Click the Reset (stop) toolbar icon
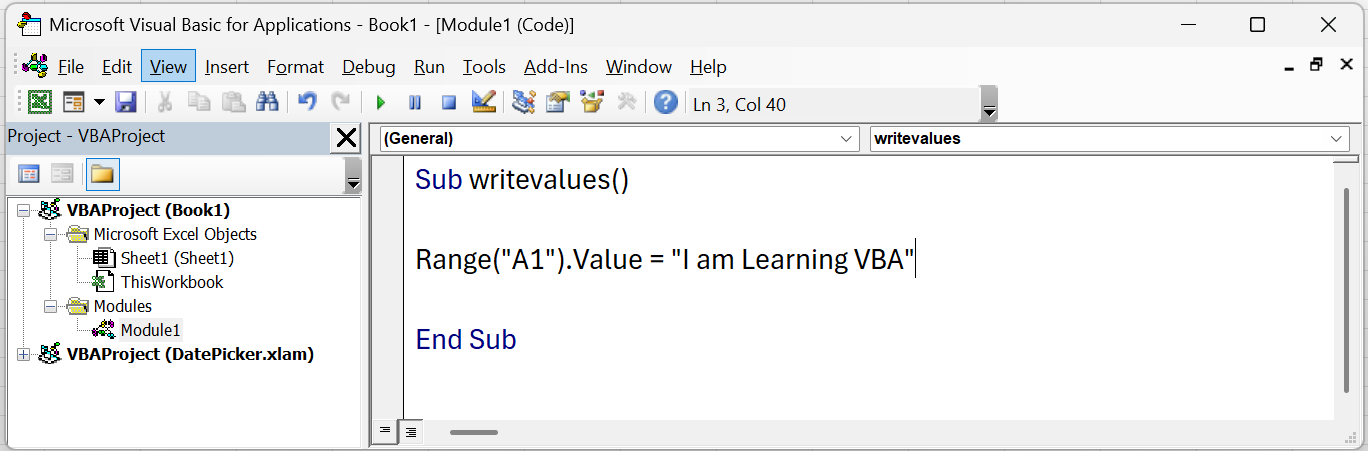Image resolution: width=1368 pixels, height=451 pixels. coord(448,102)
